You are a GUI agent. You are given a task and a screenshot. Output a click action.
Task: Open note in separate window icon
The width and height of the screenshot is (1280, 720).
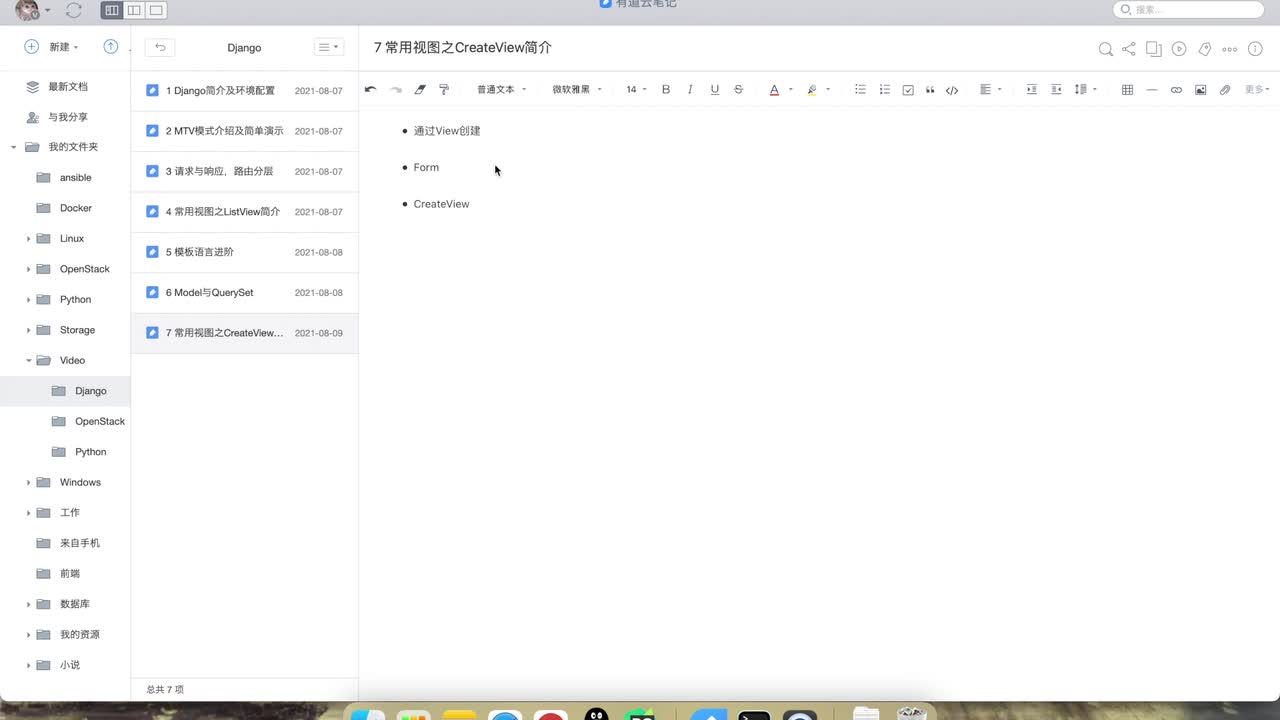(x=1154, y=48)
